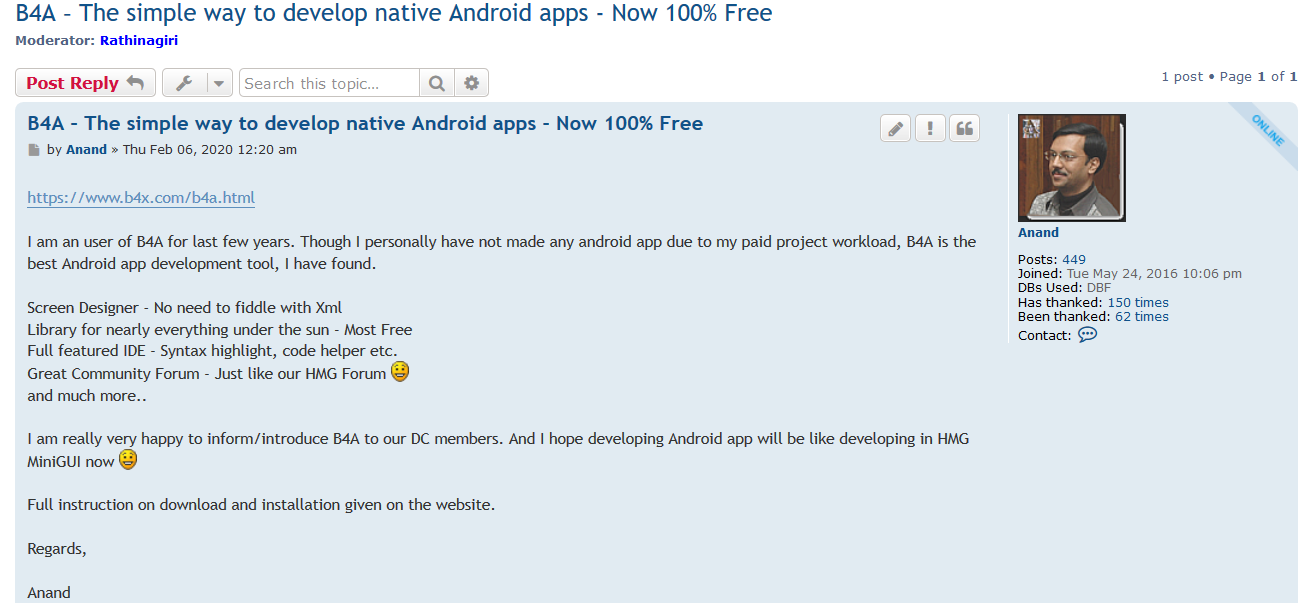Image resolution: width=1298 pixels, height=603 pixels.
Task: Open the page heading topic title link
Action: [x=394, y=14]
